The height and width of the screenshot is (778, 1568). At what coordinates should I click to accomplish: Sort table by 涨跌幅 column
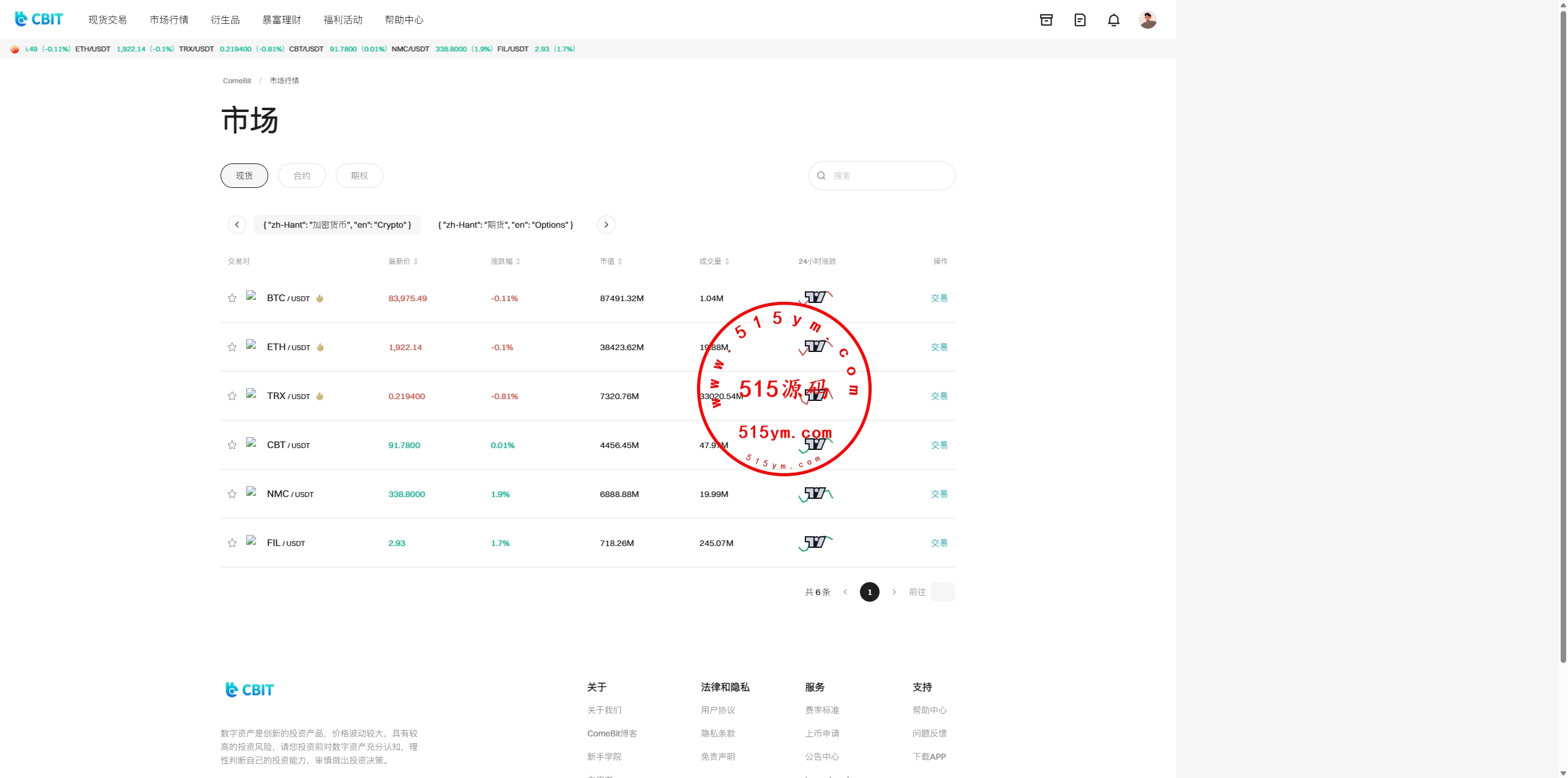518,261
